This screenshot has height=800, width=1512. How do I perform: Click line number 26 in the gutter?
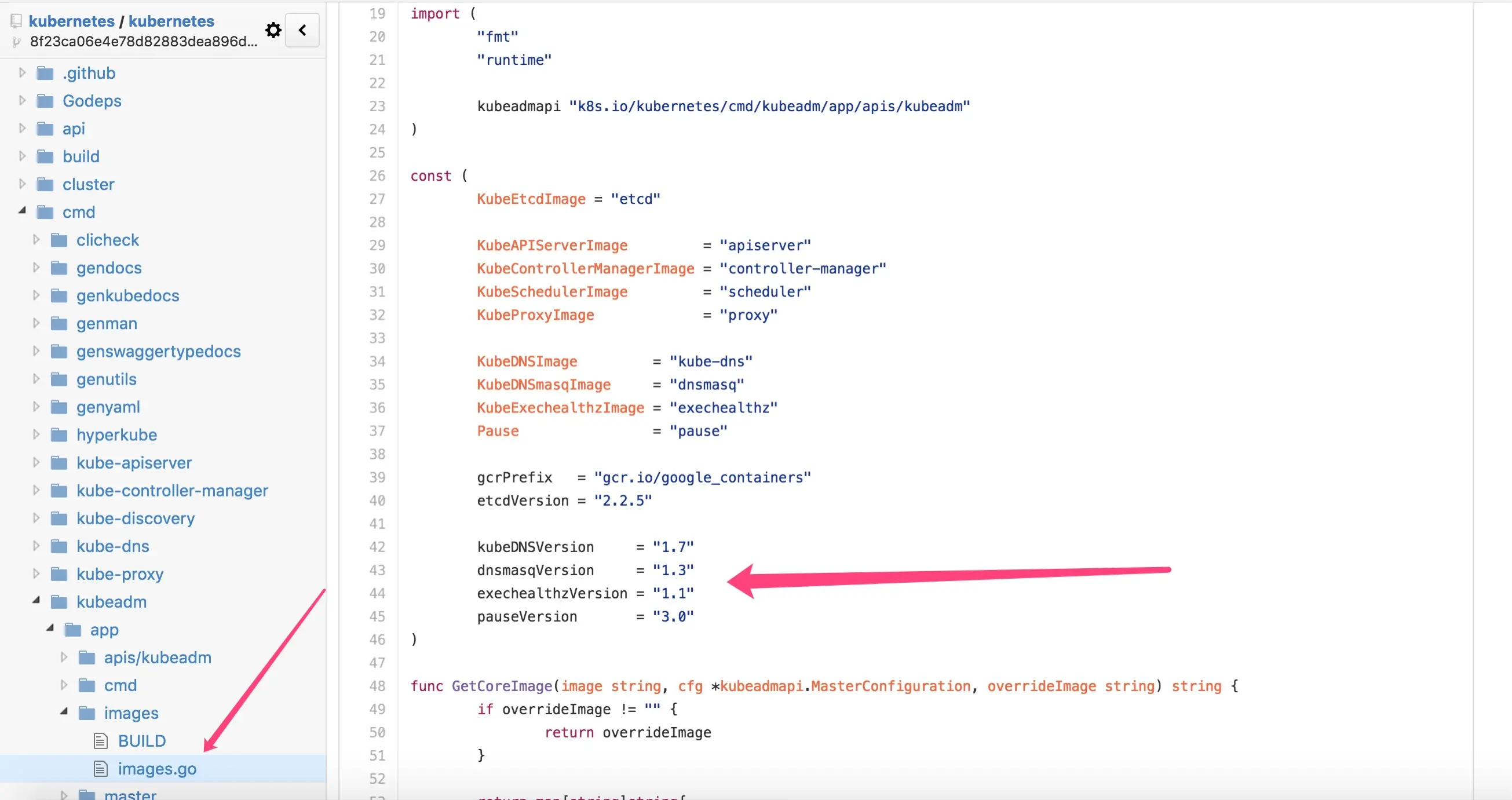[377, 176]
